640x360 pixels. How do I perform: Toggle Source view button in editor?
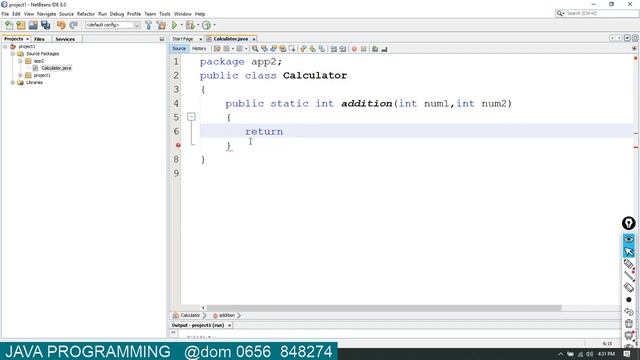(179, 49)
